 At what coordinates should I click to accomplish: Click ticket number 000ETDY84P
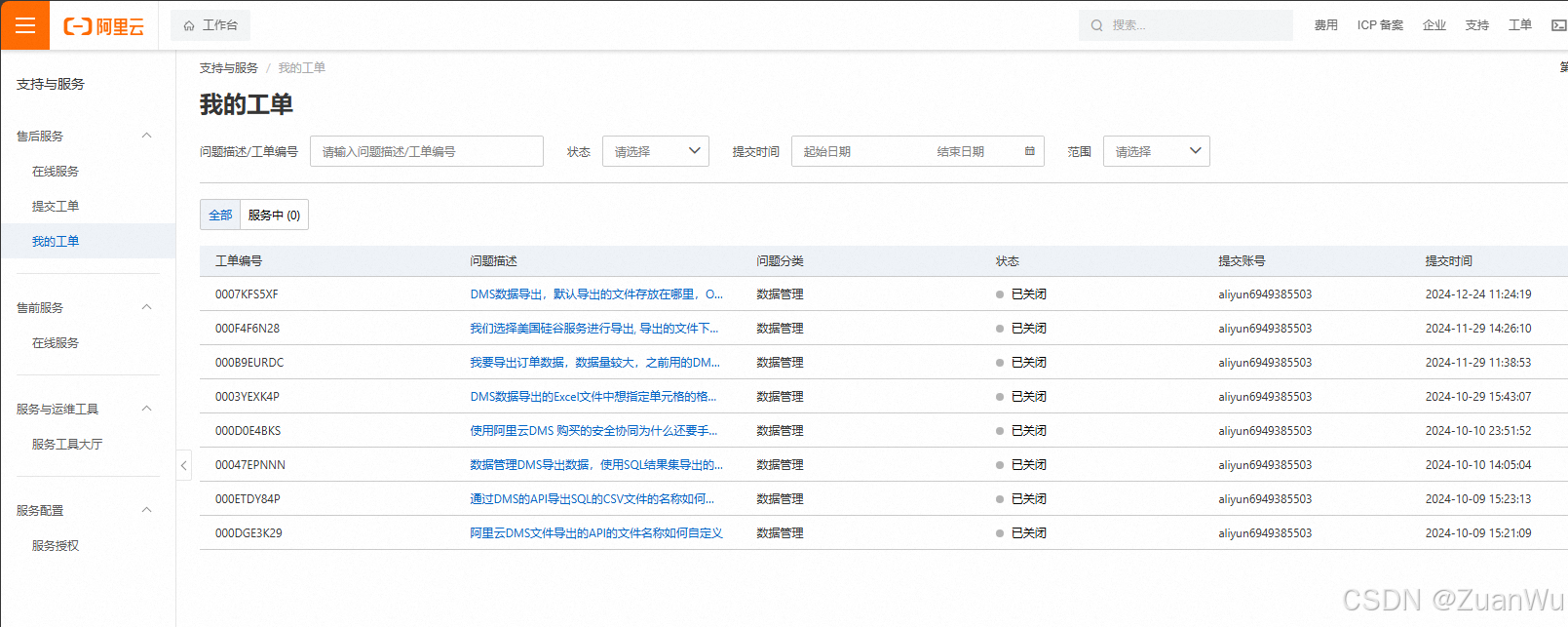click(x=248, y=499)
